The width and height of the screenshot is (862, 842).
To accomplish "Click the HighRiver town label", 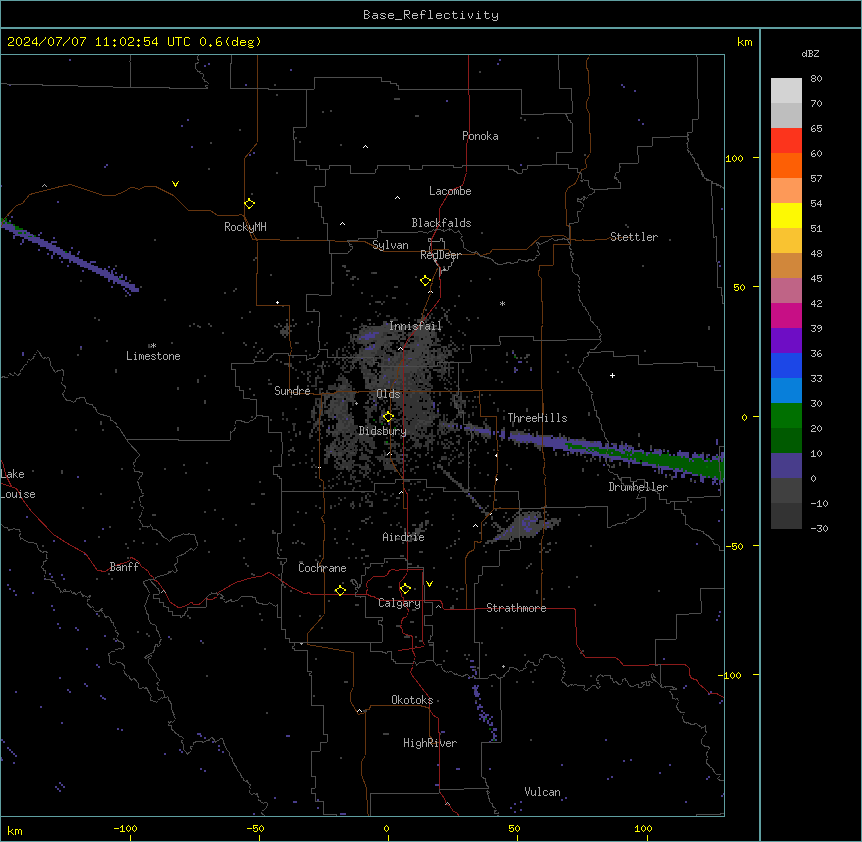I will 430,743.
